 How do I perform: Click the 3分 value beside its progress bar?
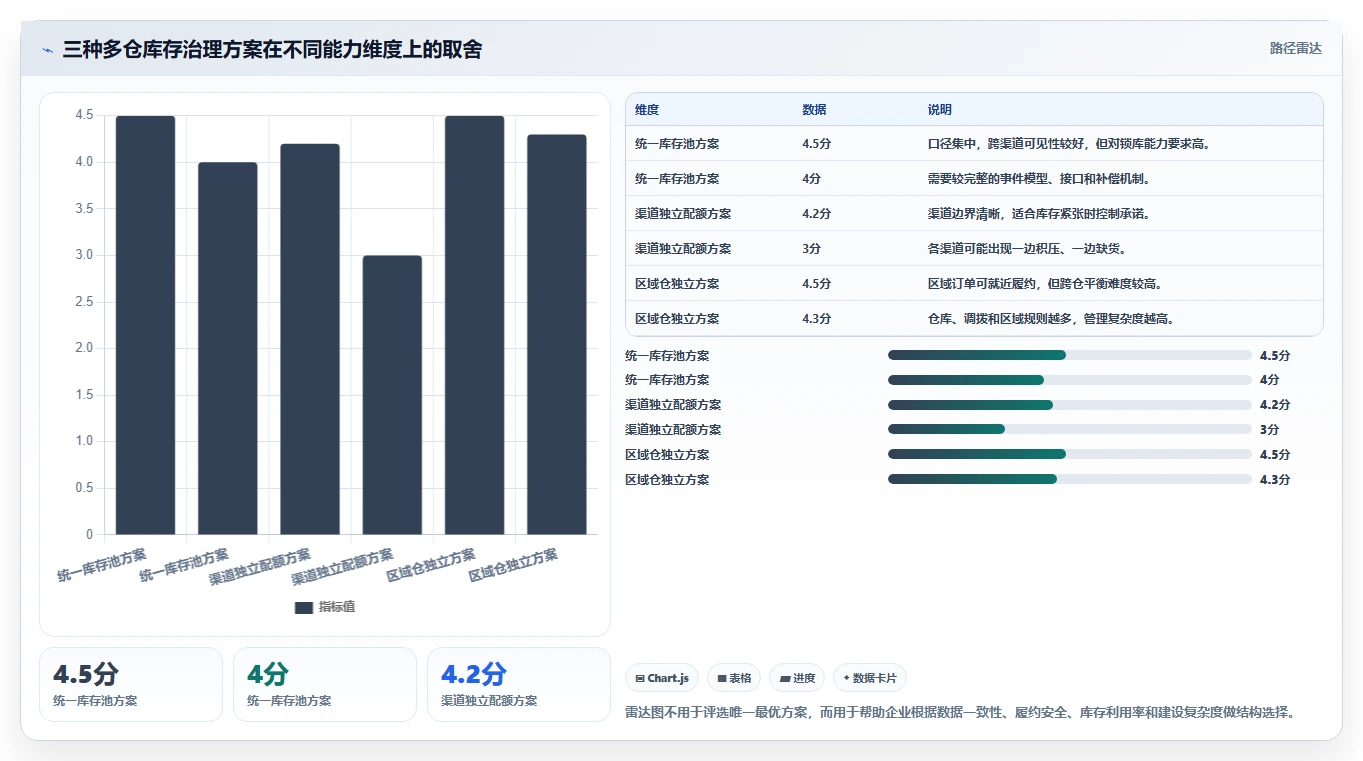tap(1269, 429)
